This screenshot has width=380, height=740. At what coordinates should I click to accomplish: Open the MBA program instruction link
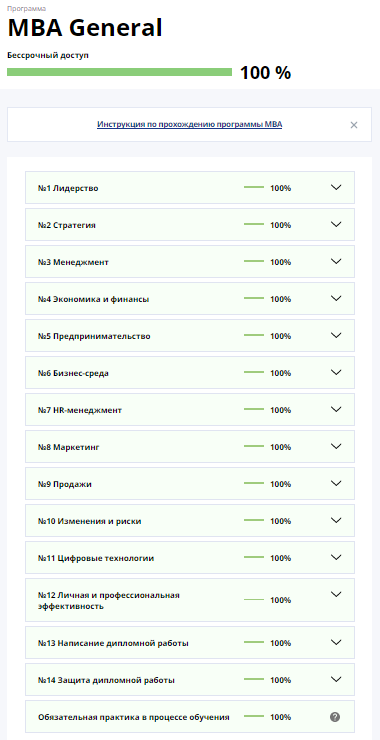[190, 125]
